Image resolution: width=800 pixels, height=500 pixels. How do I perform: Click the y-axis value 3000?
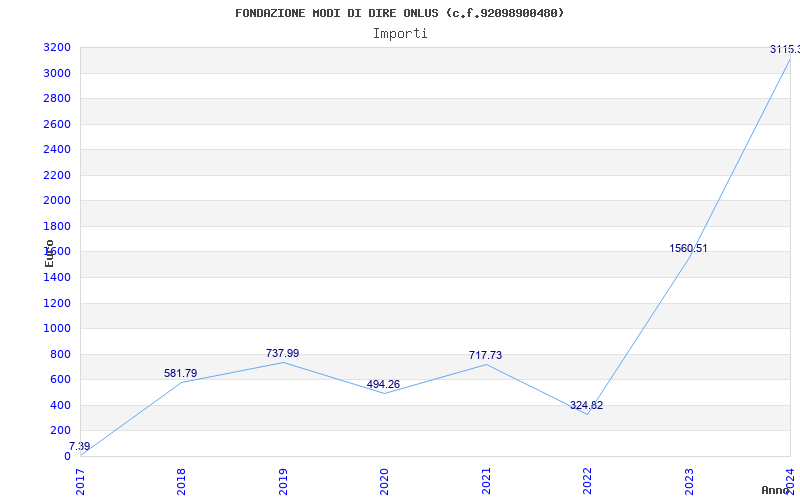57,73
